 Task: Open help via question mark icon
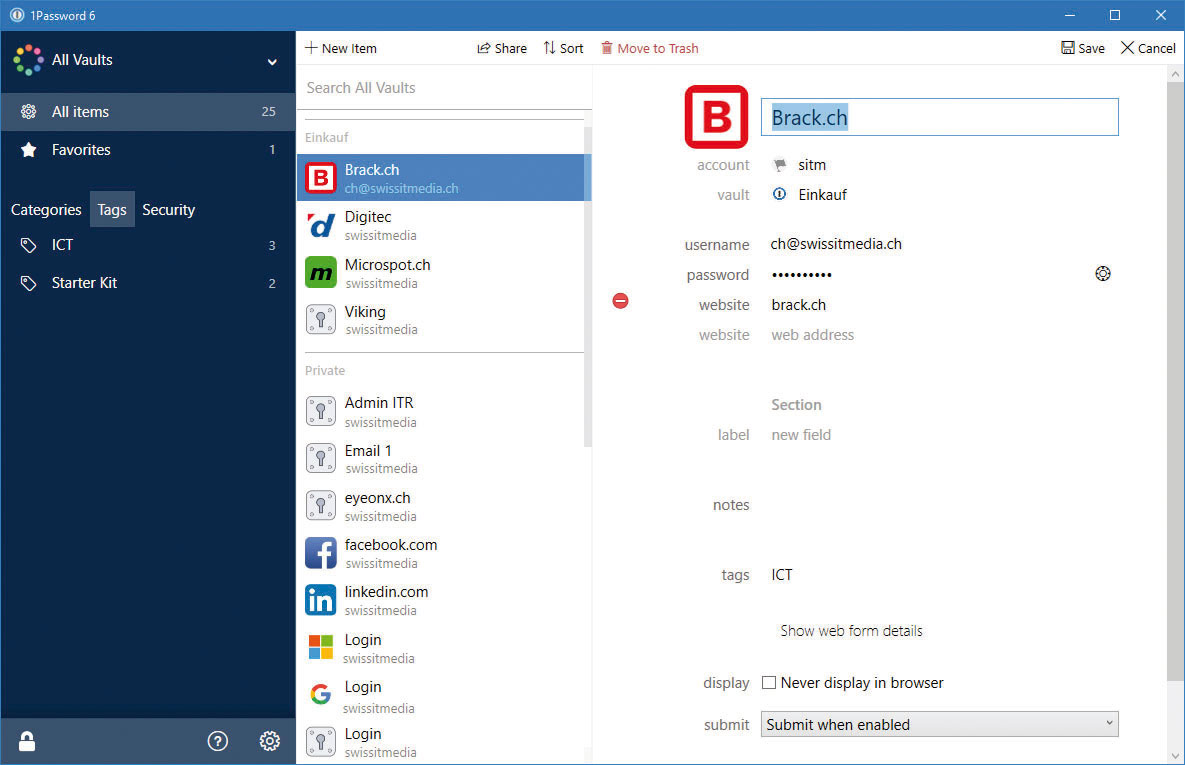coord(218,741)
